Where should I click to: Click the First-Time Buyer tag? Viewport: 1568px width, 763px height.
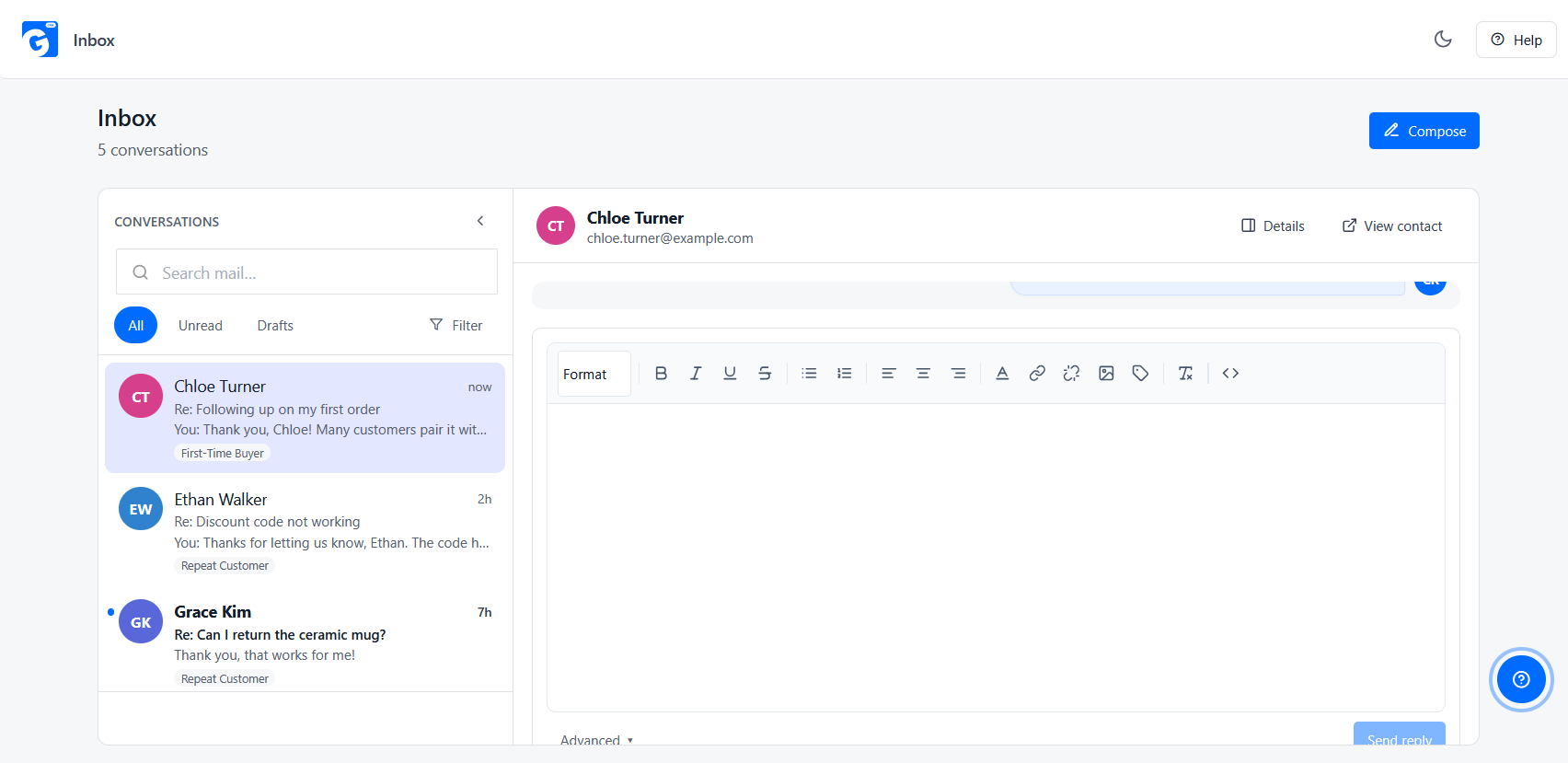(222, 453)
